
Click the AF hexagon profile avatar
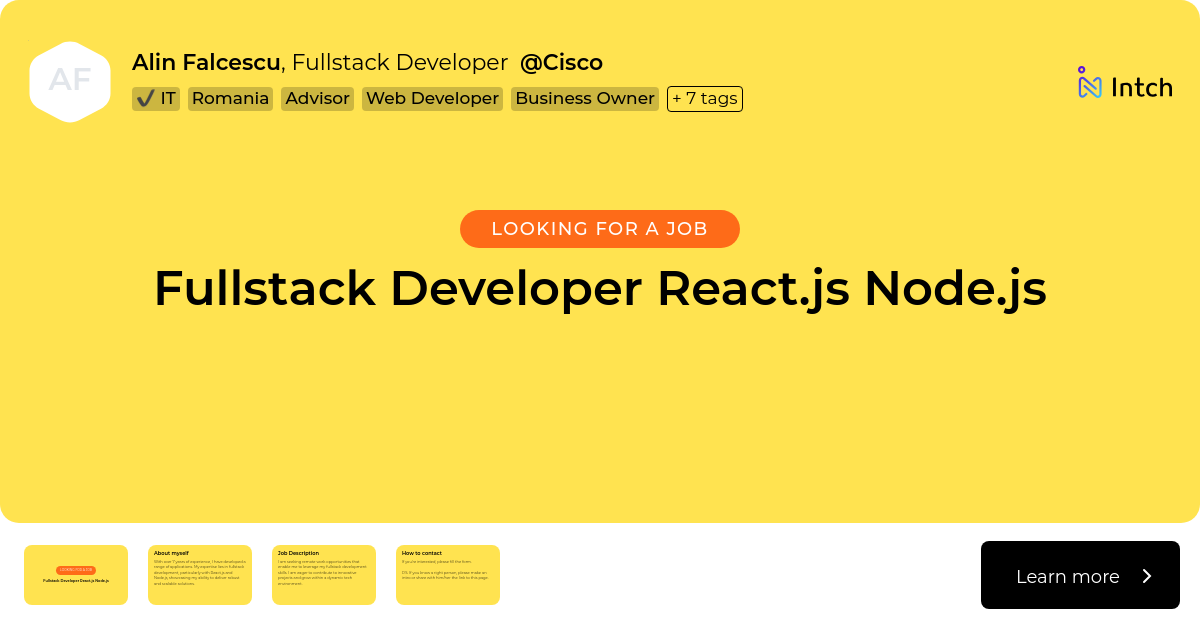click(70, 81)
